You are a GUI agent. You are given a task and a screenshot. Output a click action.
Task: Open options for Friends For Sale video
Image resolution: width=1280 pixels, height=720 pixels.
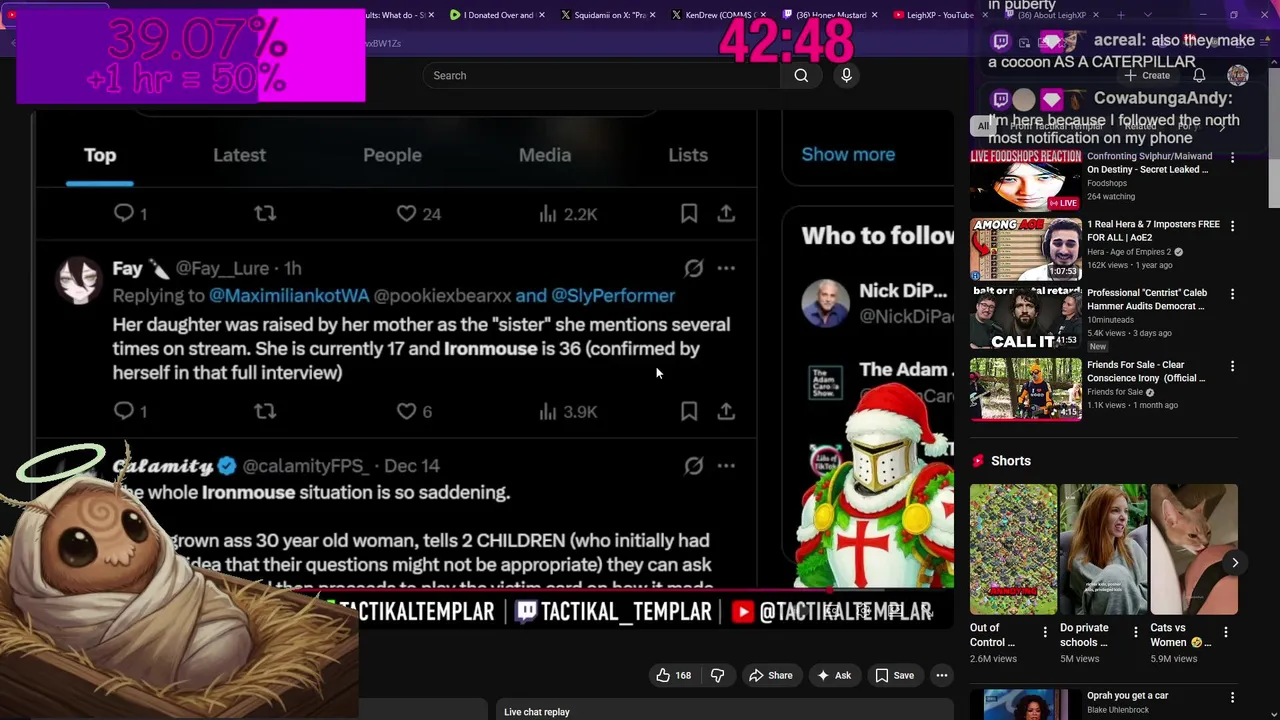pyautogui.click(x=1232, y=366)
